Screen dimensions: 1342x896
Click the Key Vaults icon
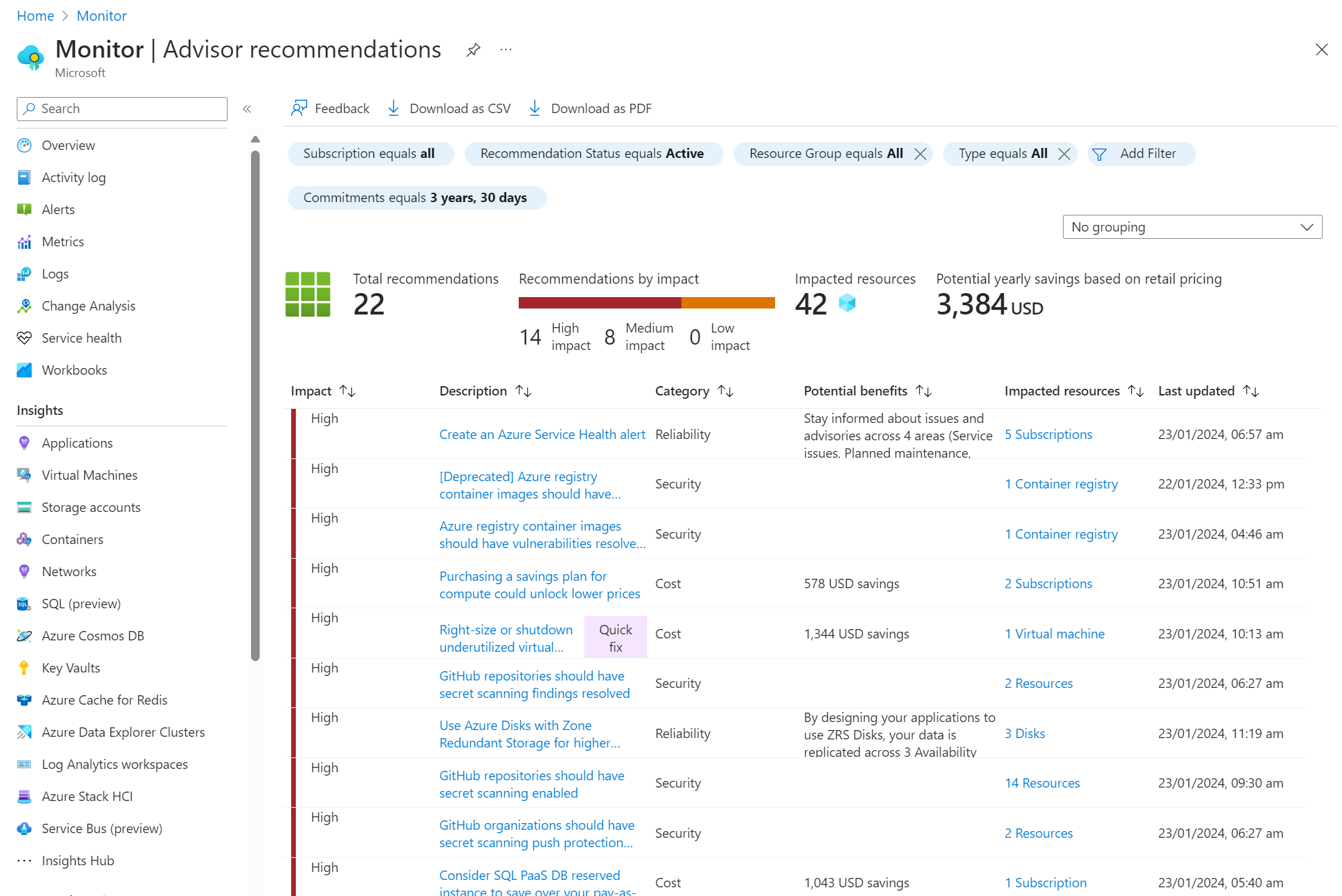(24, 668)
